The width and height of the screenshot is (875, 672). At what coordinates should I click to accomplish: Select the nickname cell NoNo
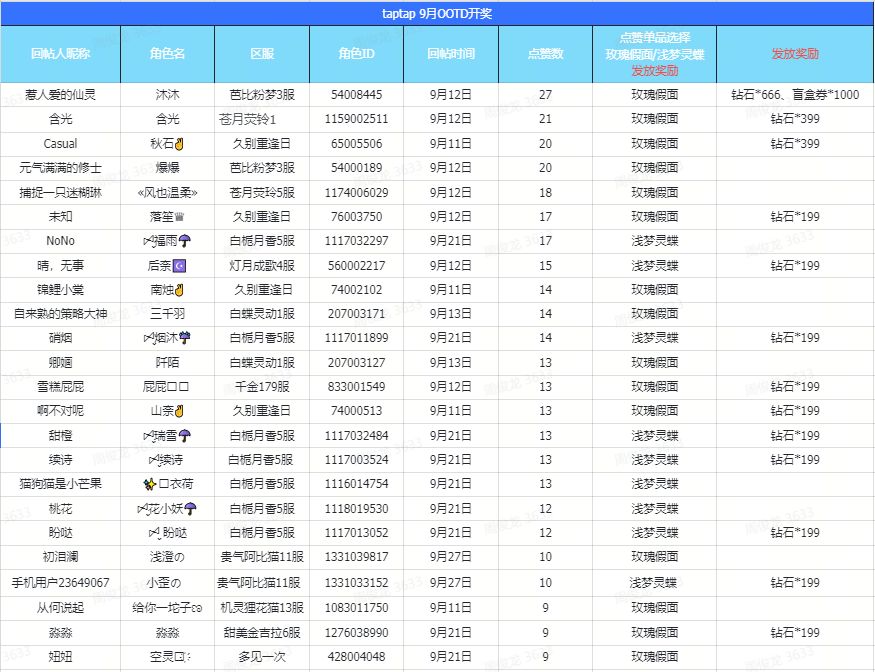tap(60, 241)
